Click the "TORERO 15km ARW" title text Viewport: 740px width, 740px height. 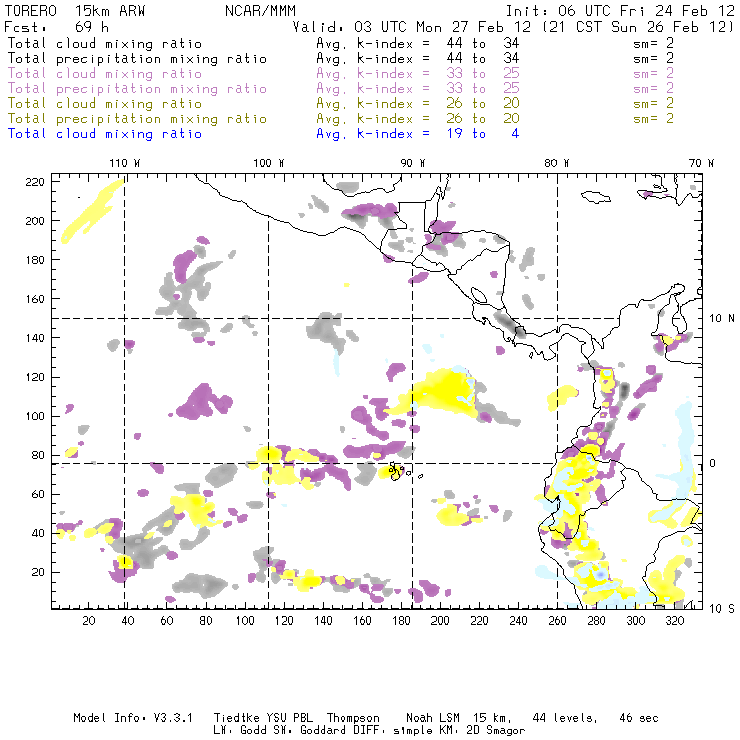(75, 11)
